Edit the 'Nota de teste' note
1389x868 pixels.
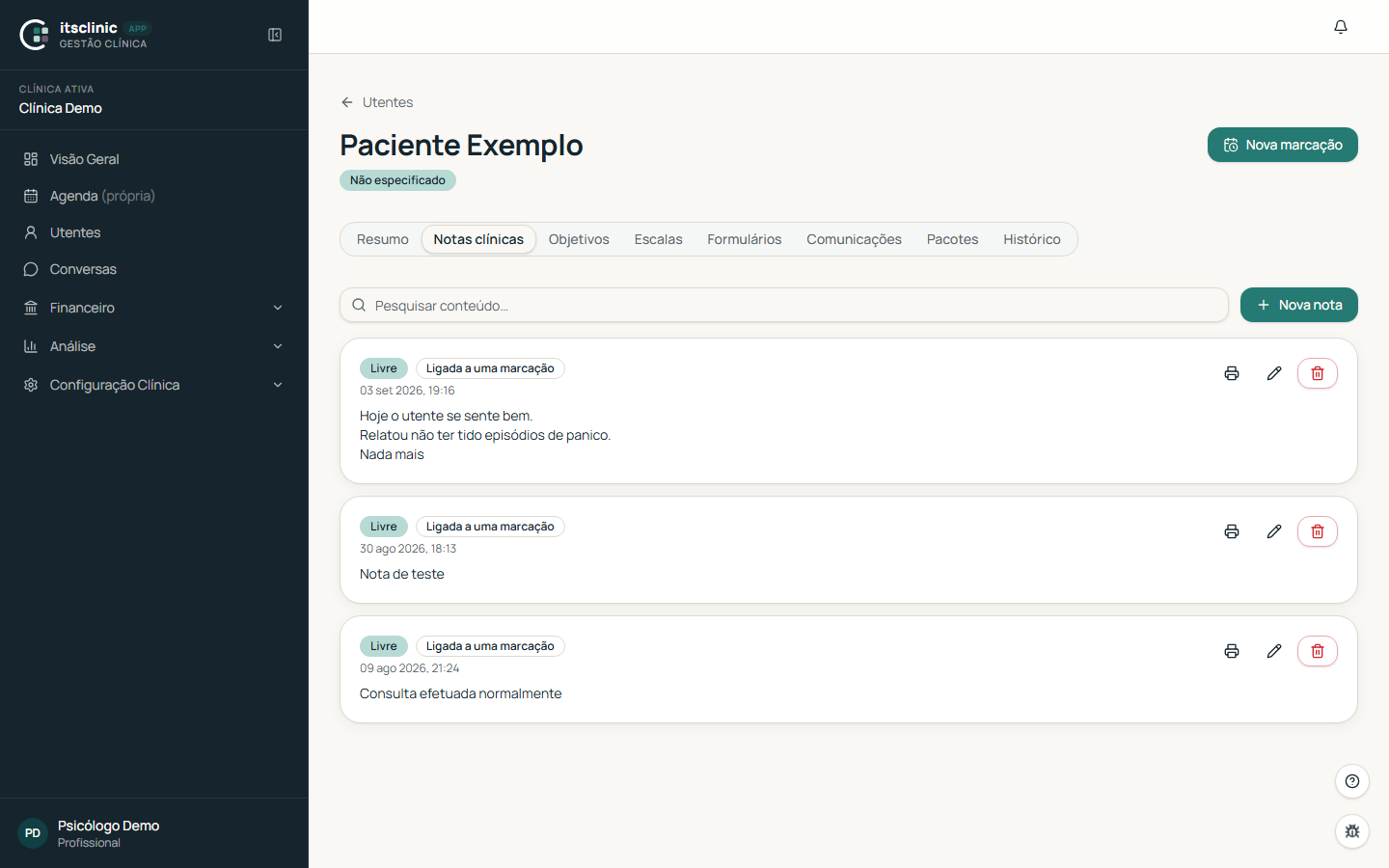(1274, 531)
